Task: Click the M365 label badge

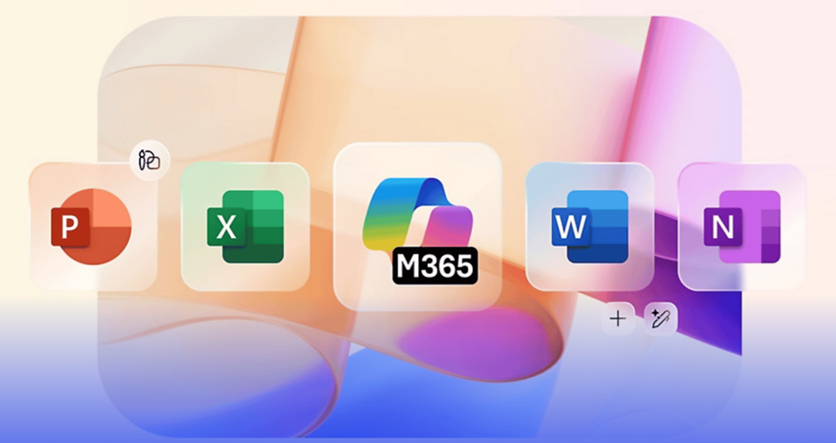Action: [435, 265]
